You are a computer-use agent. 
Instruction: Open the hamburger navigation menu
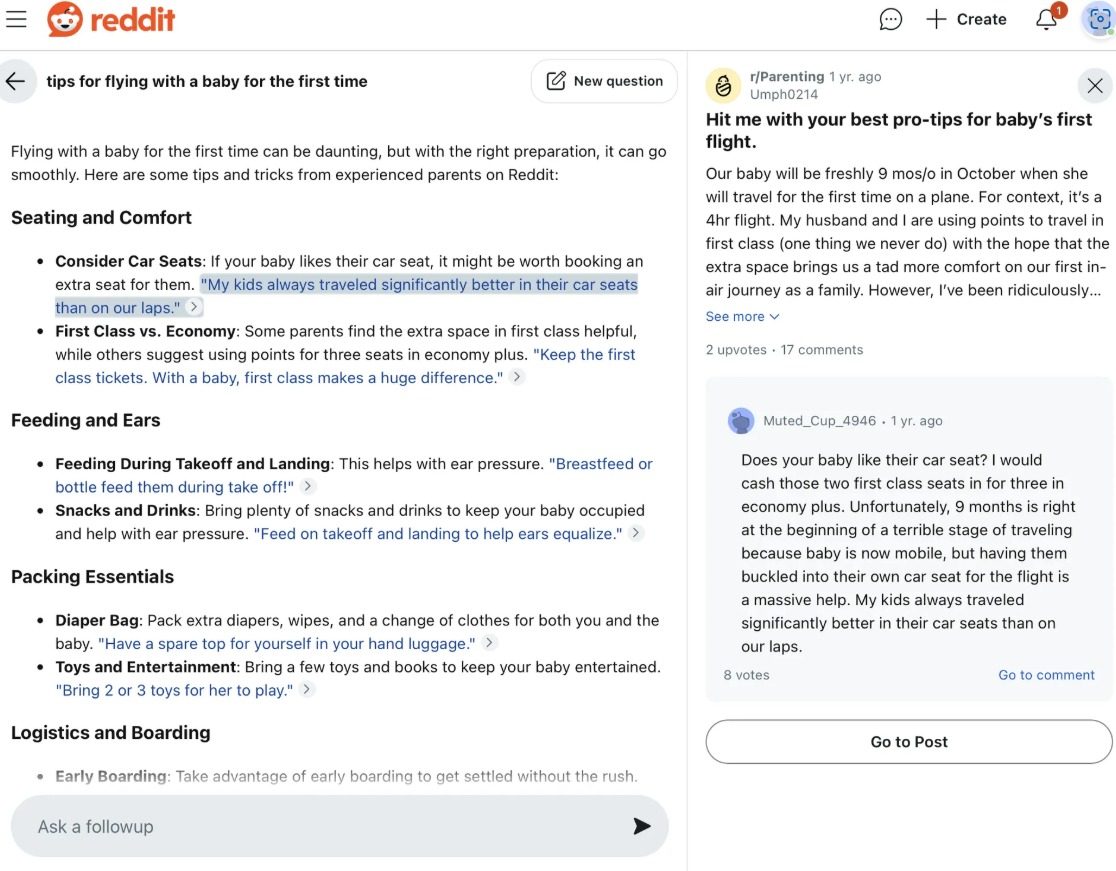click(16, 19)
